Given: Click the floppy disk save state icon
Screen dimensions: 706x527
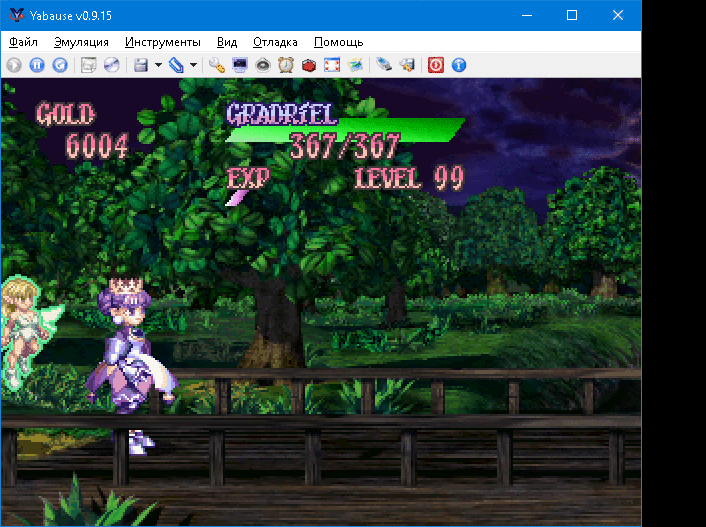Looking at the screenshot, I should point(140,65).
